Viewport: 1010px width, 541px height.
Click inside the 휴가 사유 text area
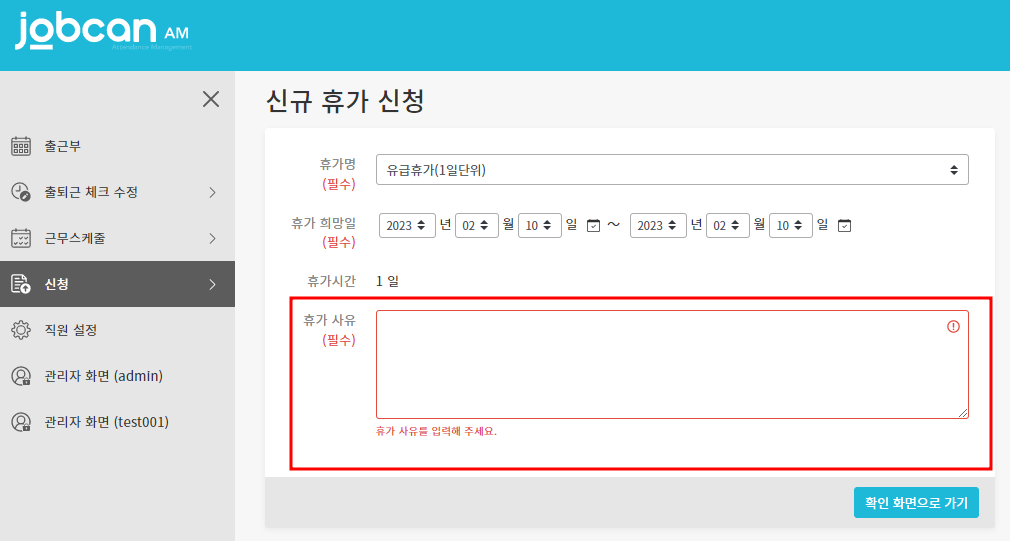coord(660,365)
